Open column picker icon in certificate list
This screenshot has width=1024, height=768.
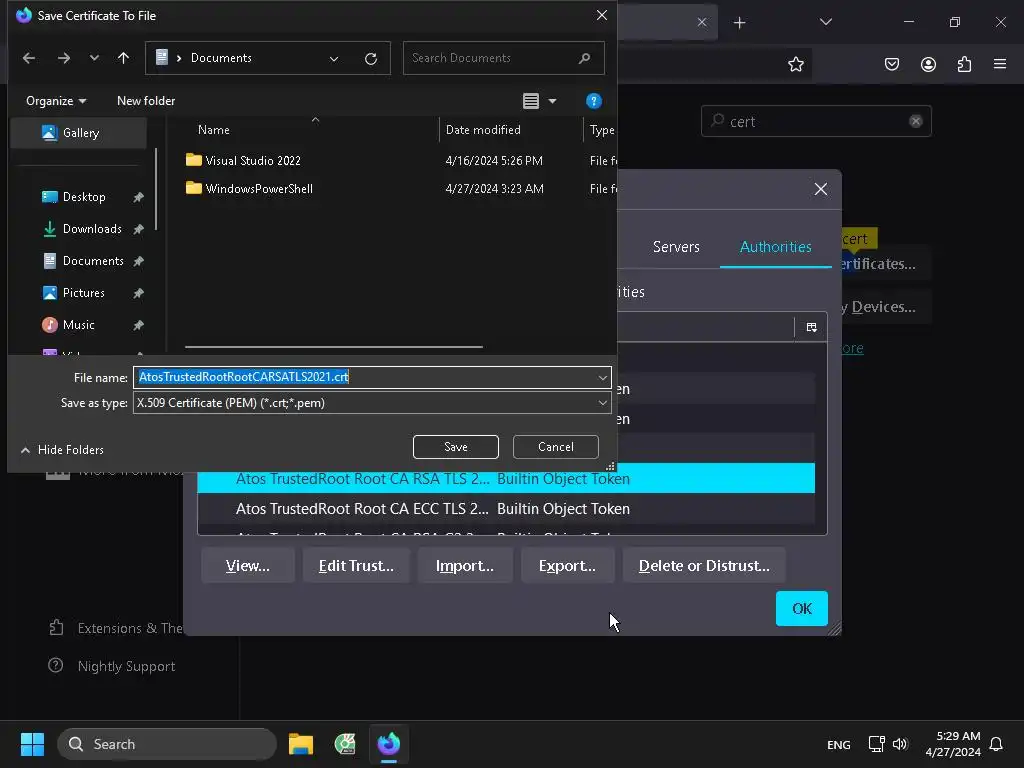click(x=811, y=327)
